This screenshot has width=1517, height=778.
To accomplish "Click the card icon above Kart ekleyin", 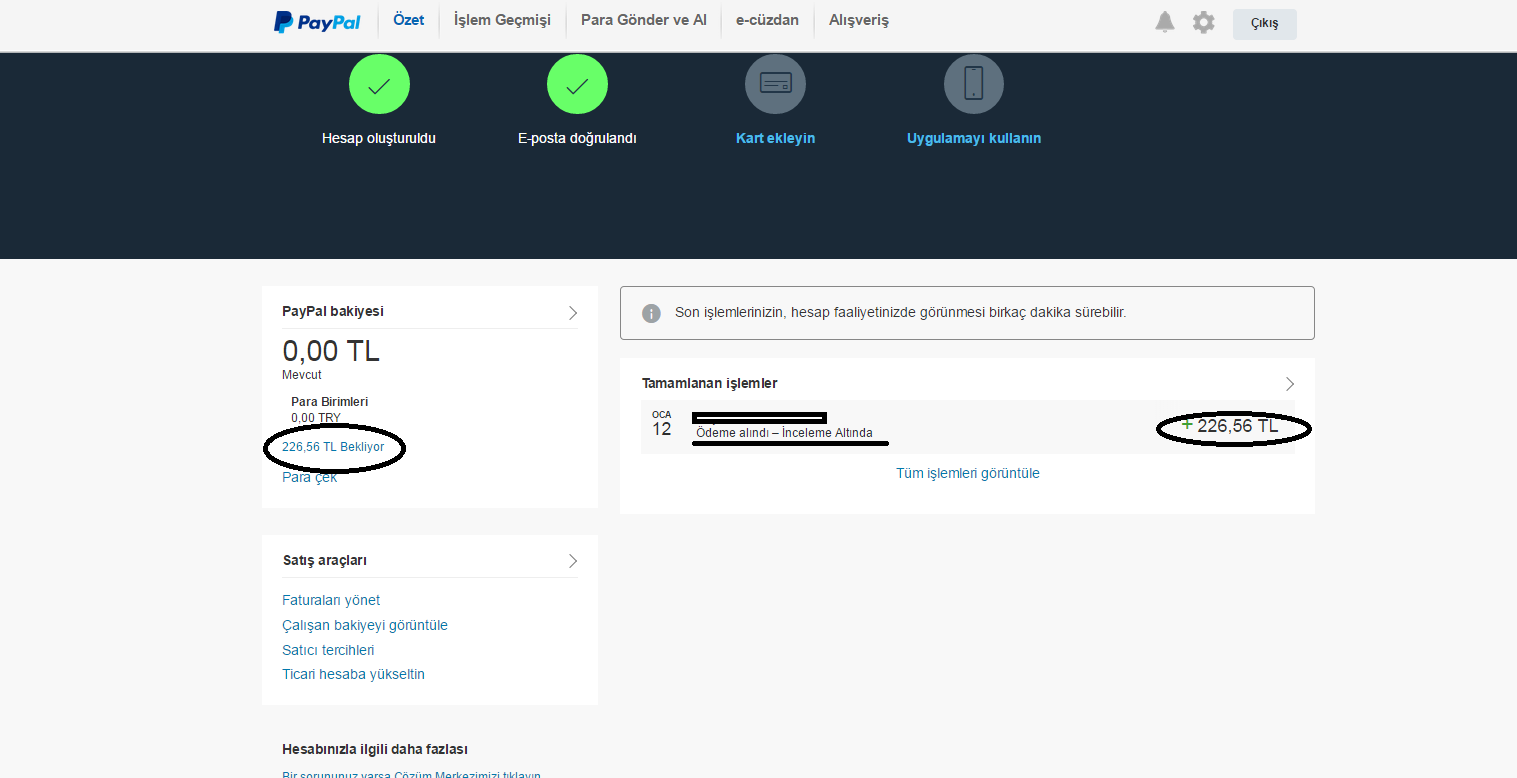I will coord(775,83).
